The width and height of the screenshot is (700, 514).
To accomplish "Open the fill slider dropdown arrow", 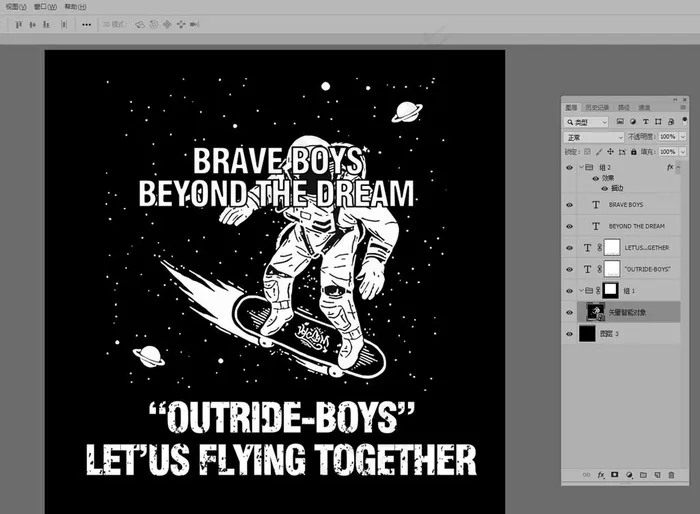I will (683, 152).
